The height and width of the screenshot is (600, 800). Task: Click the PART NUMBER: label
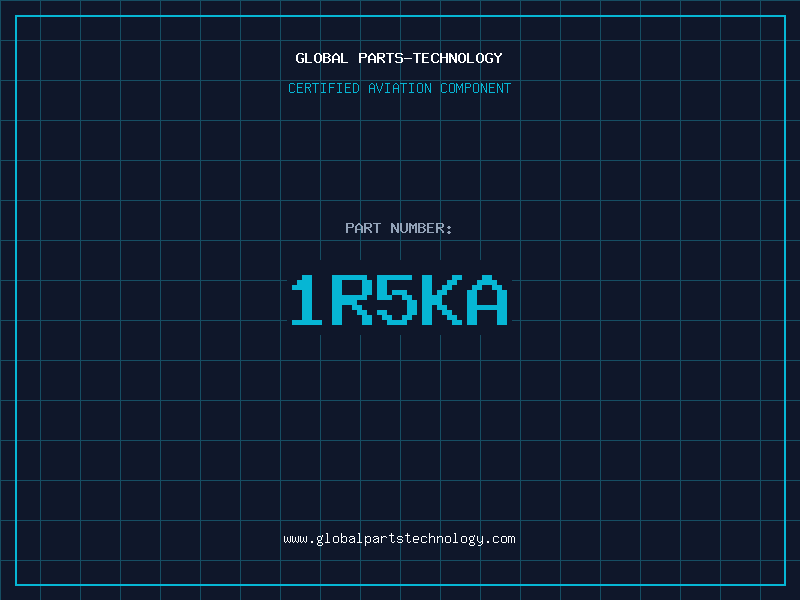click(399, 228)
